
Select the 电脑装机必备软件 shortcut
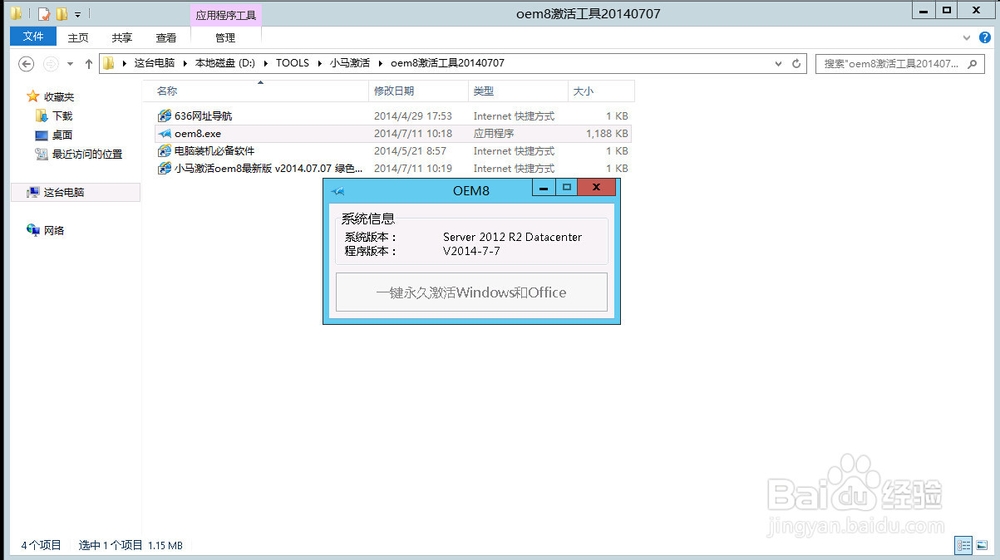(393, 151)
